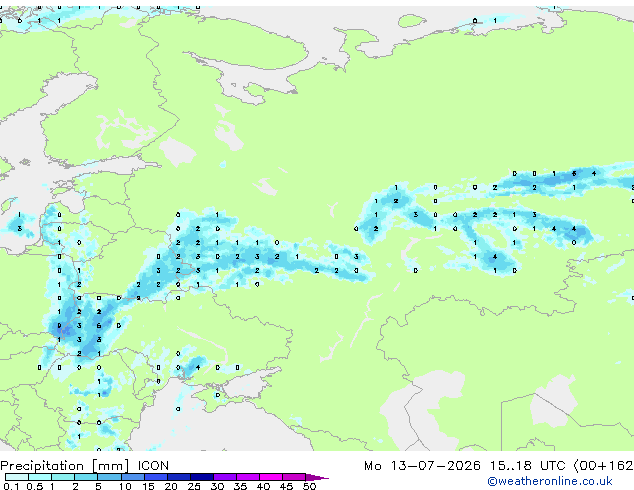Pick the 10 to 15 mm legend swatch
Screen dimensions: 634x490
(x=132, y=477)
